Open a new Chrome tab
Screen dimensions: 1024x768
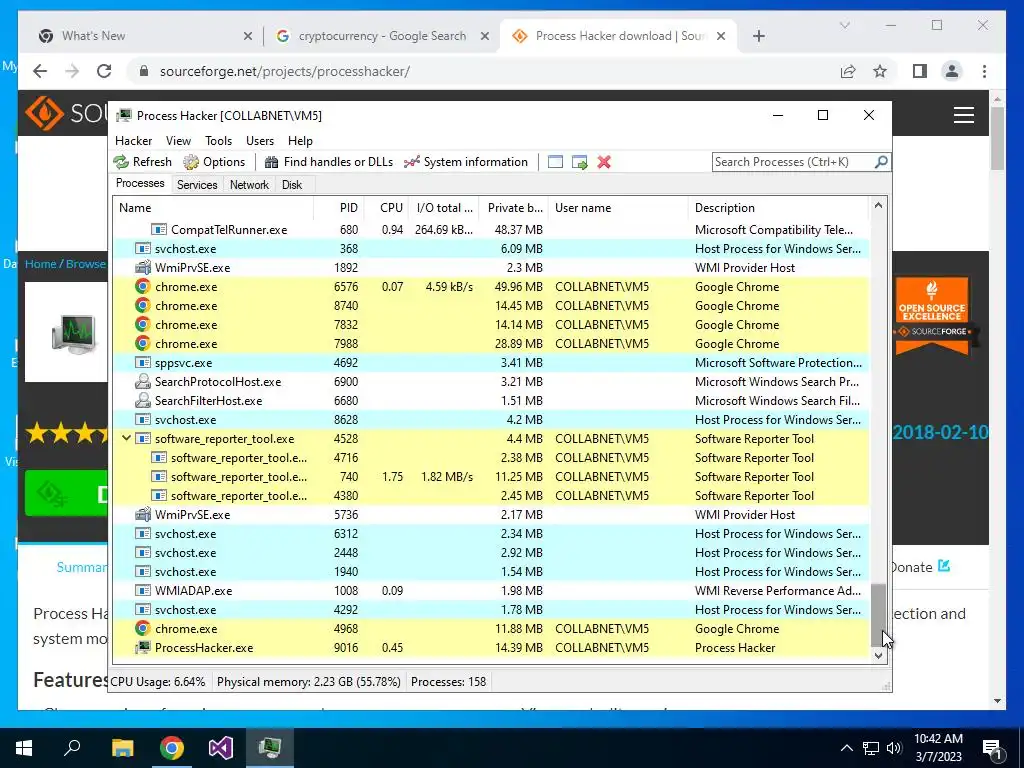pos(758,36)
